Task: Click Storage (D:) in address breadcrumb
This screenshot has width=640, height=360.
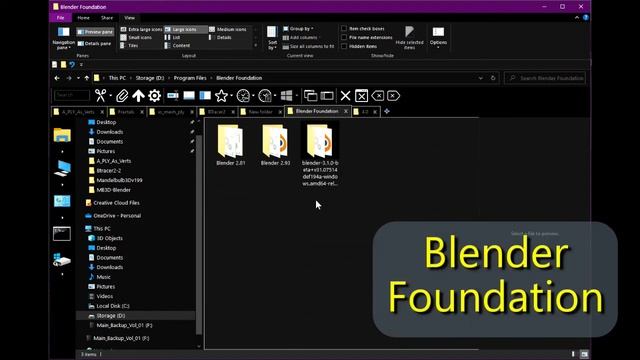Action: pyautogui.click(x=150, y=78)
